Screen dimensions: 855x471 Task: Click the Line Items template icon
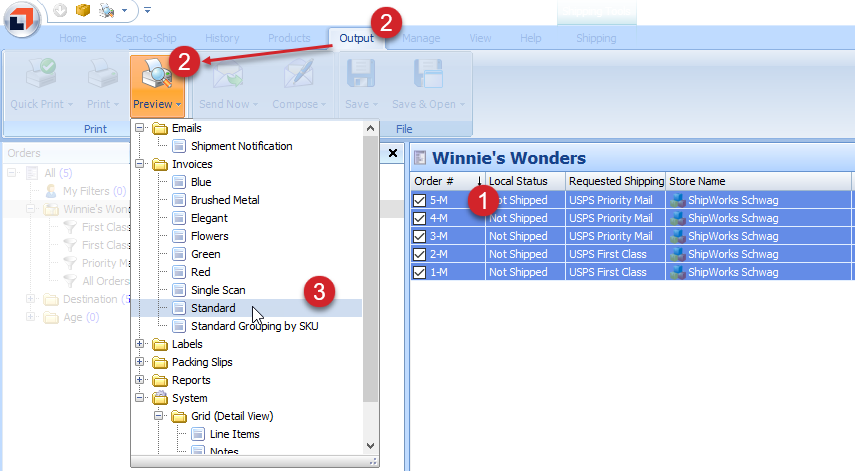(x=198, y=434)
